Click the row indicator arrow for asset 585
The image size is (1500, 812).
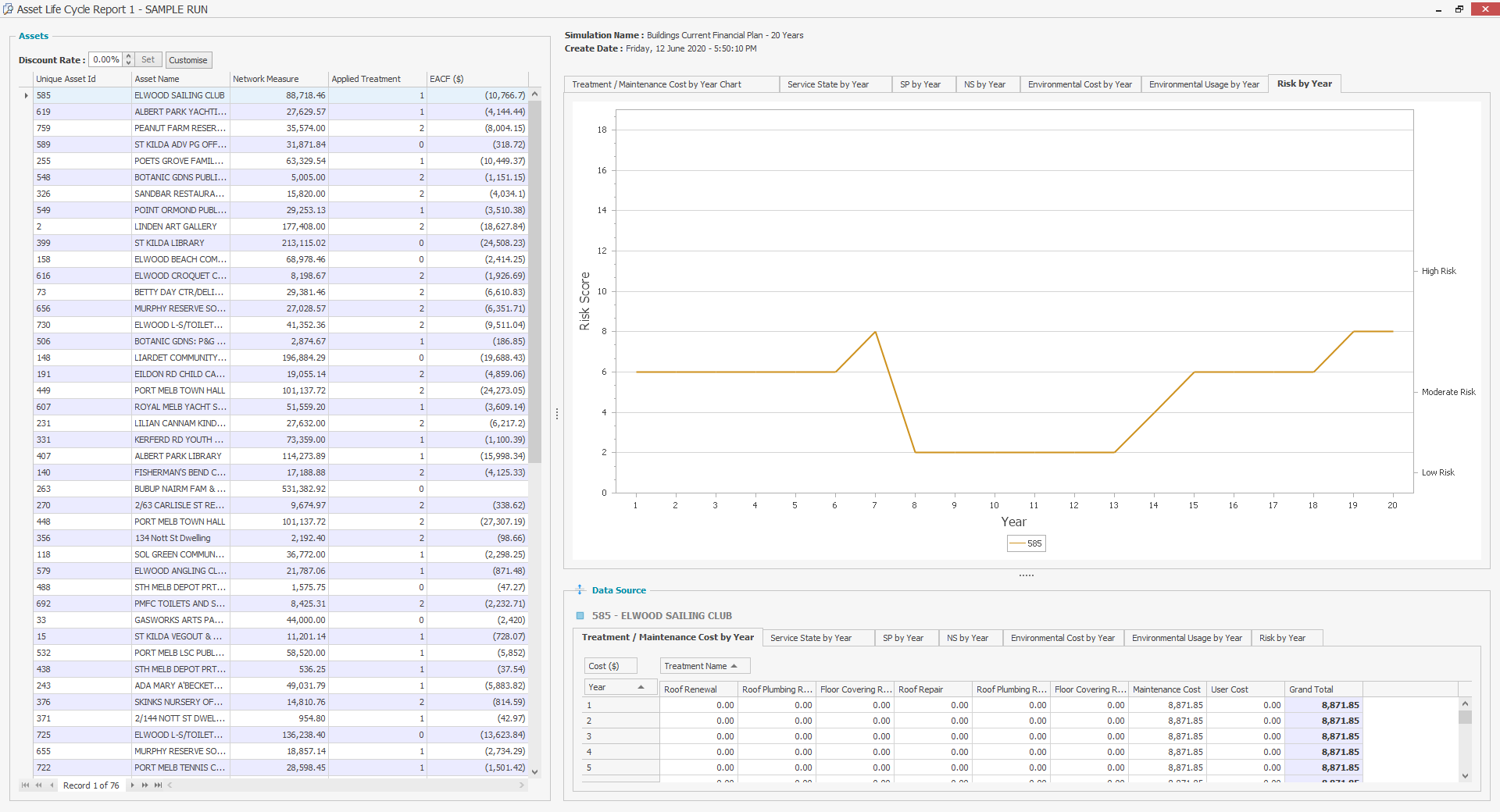tap(26, 95)
